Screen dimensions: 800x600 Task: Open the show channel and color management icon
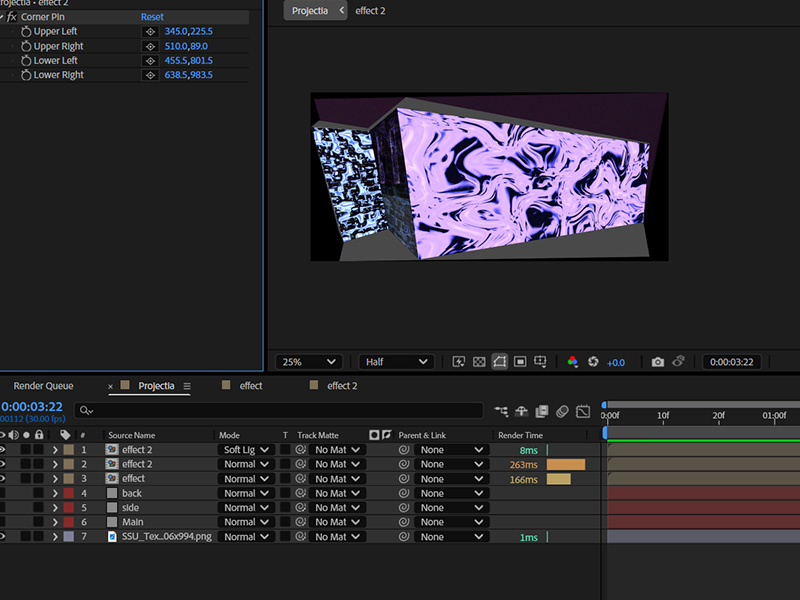point(573,362)
